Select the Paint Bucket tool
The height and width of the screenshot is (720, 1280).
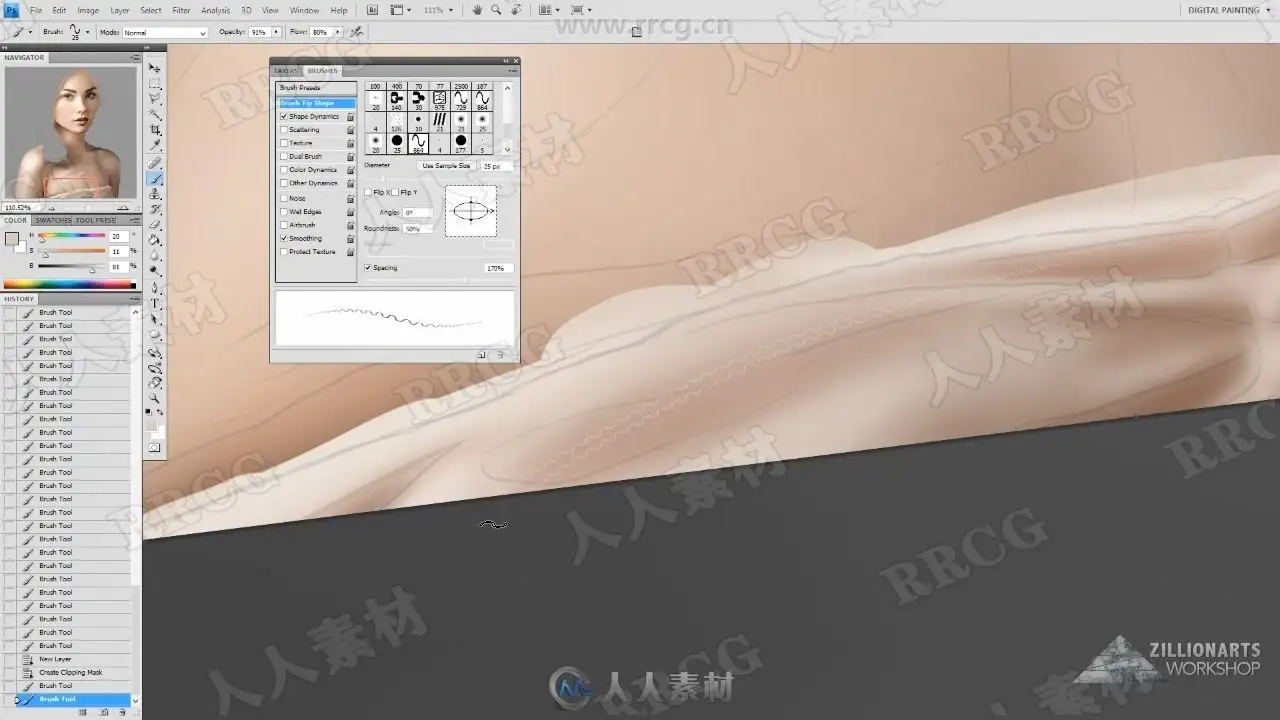coord(155,240)
